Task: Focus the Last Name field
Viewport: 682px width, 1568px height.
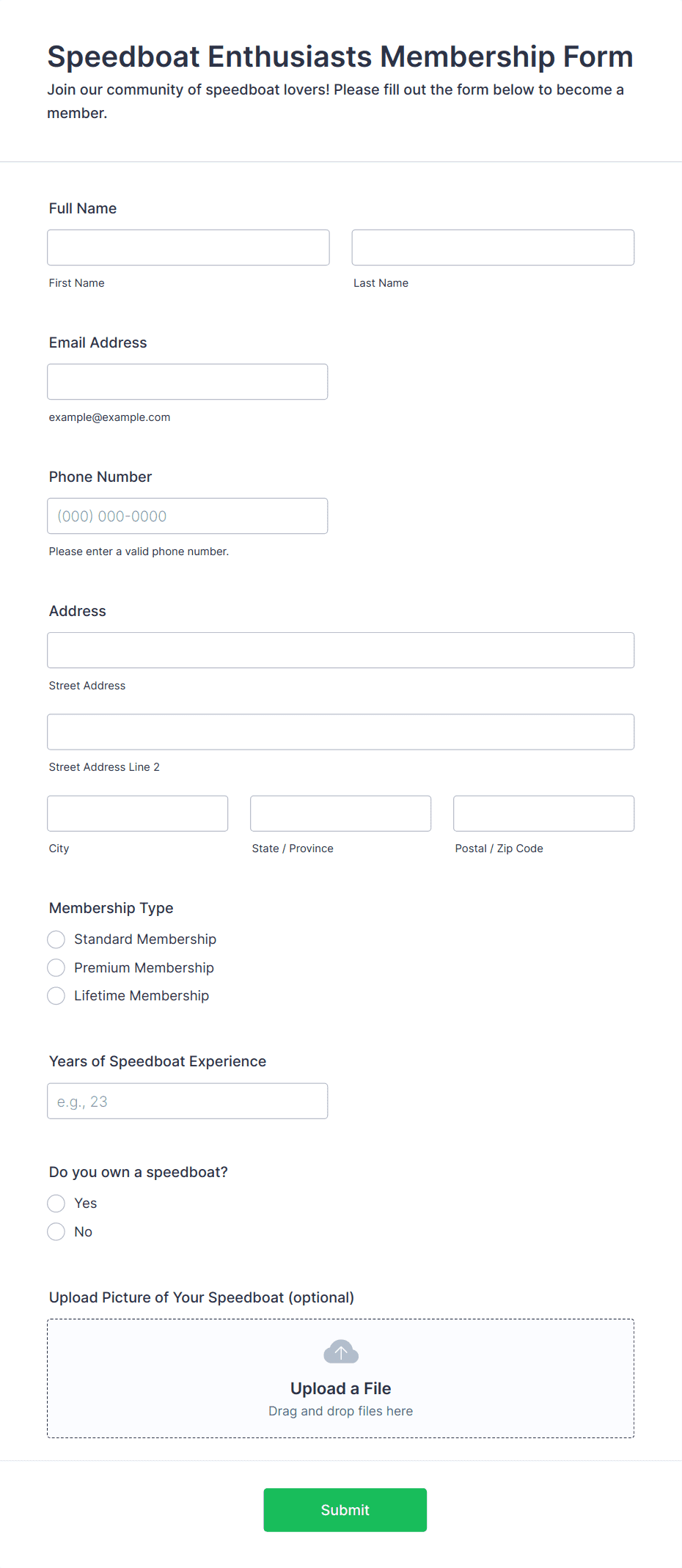Action: click(493, 247)
